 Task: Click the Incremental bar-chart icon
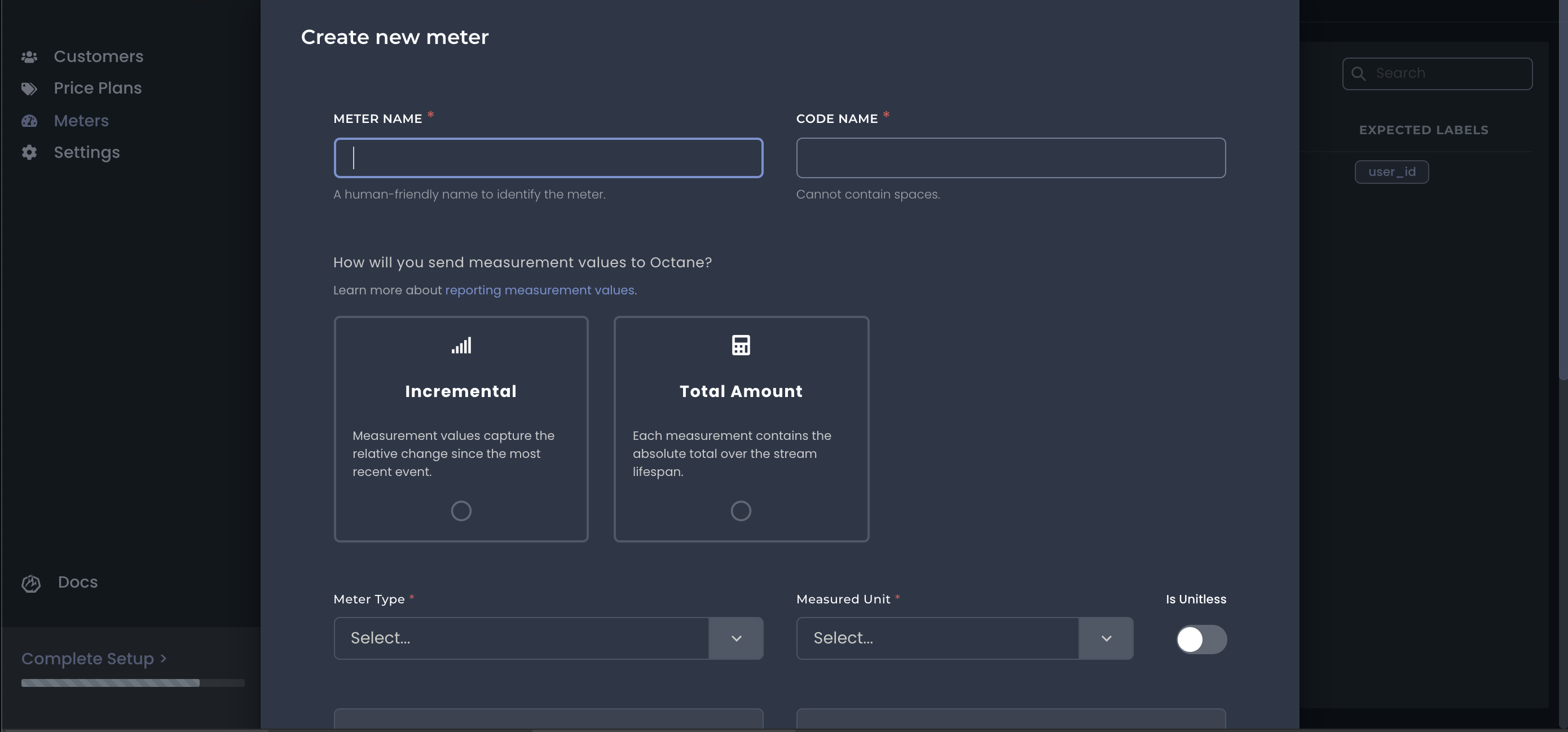tap(461, 345)
